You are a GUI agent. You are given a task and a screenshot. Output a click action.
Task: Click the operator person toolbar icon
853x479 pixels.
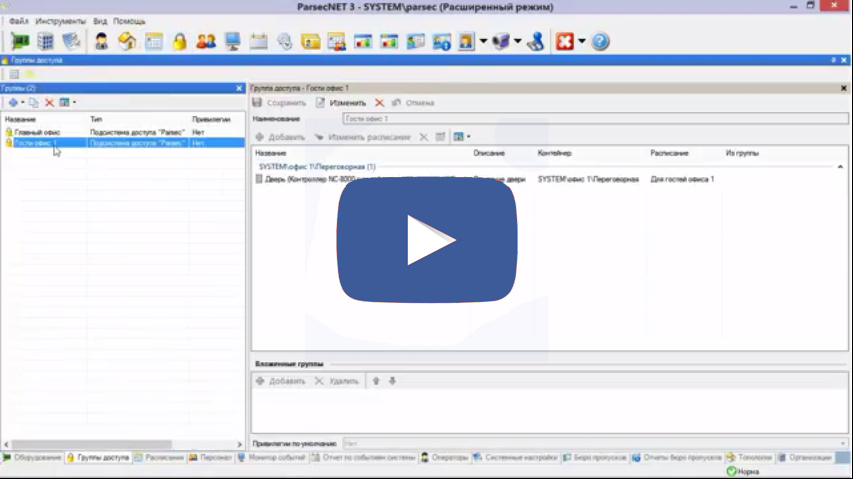pyautogui.click(x=101, y=41)
